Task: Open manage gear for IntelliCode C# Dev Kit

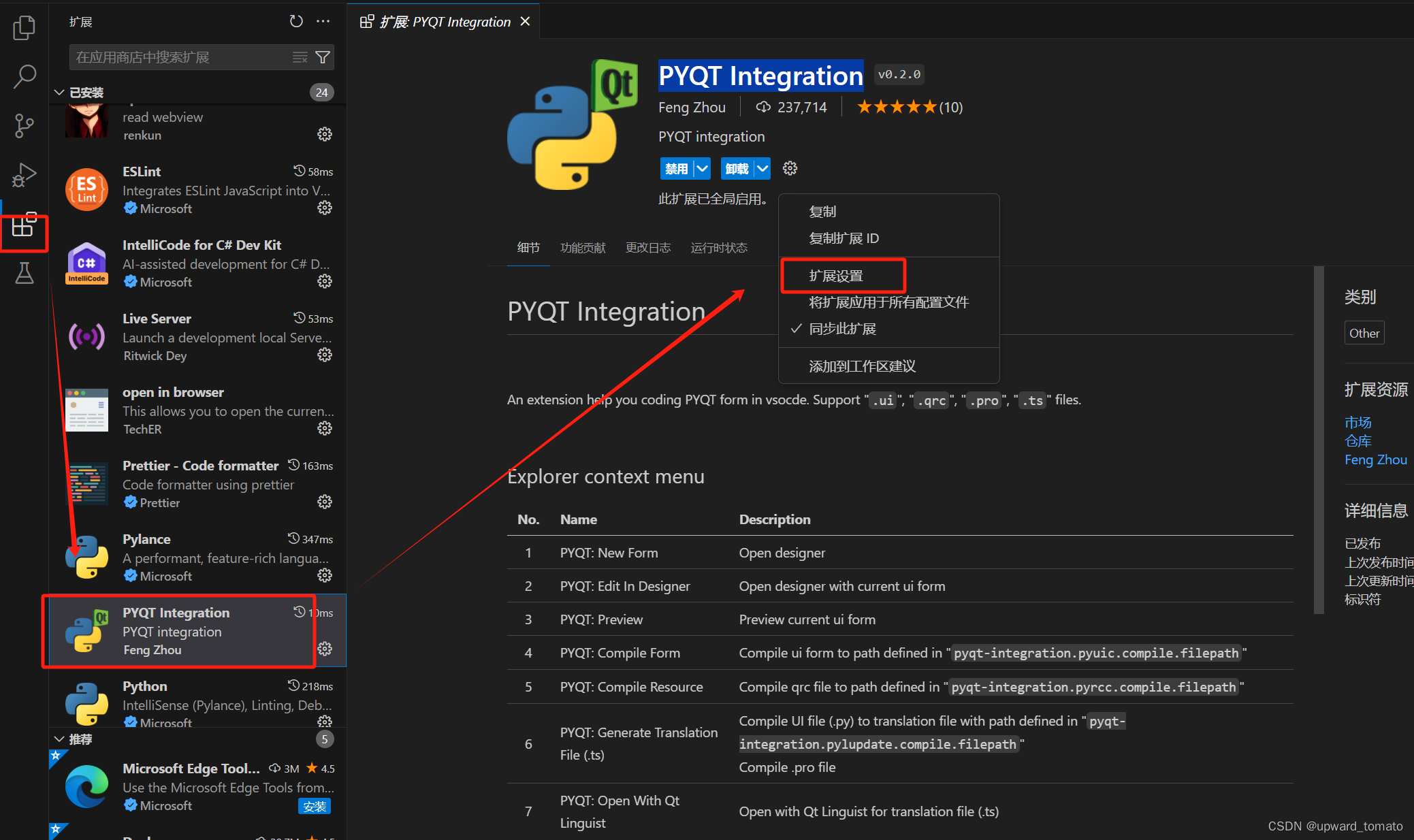Action: 325,281
